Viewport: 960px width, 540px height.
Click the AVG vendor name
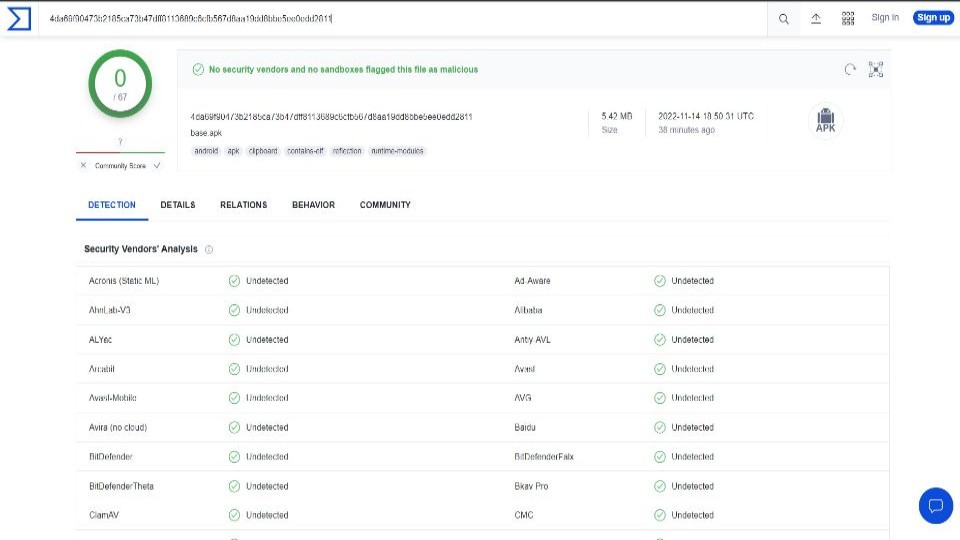(523, 397)
